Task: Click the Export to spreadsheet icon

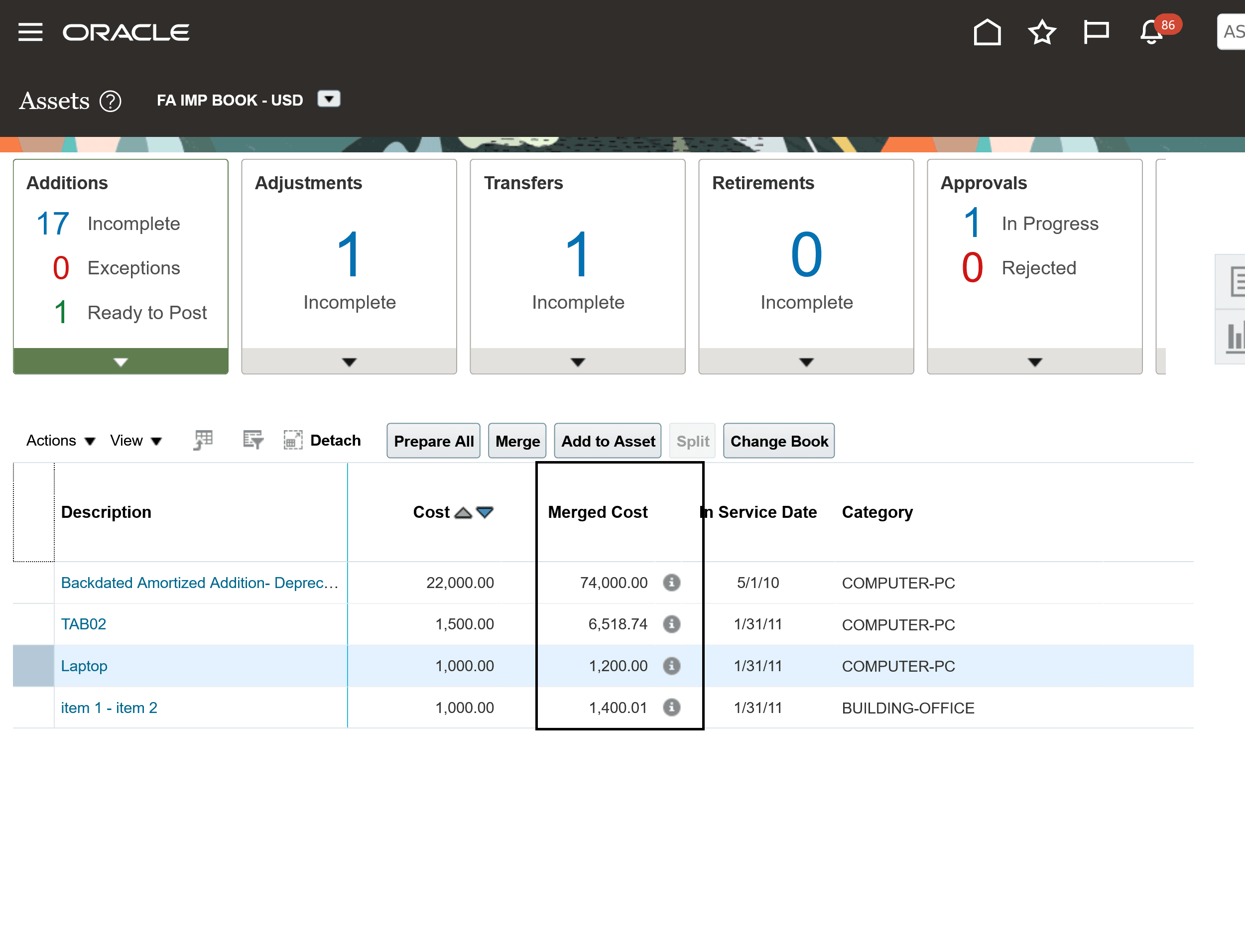Action: (203, 440)
